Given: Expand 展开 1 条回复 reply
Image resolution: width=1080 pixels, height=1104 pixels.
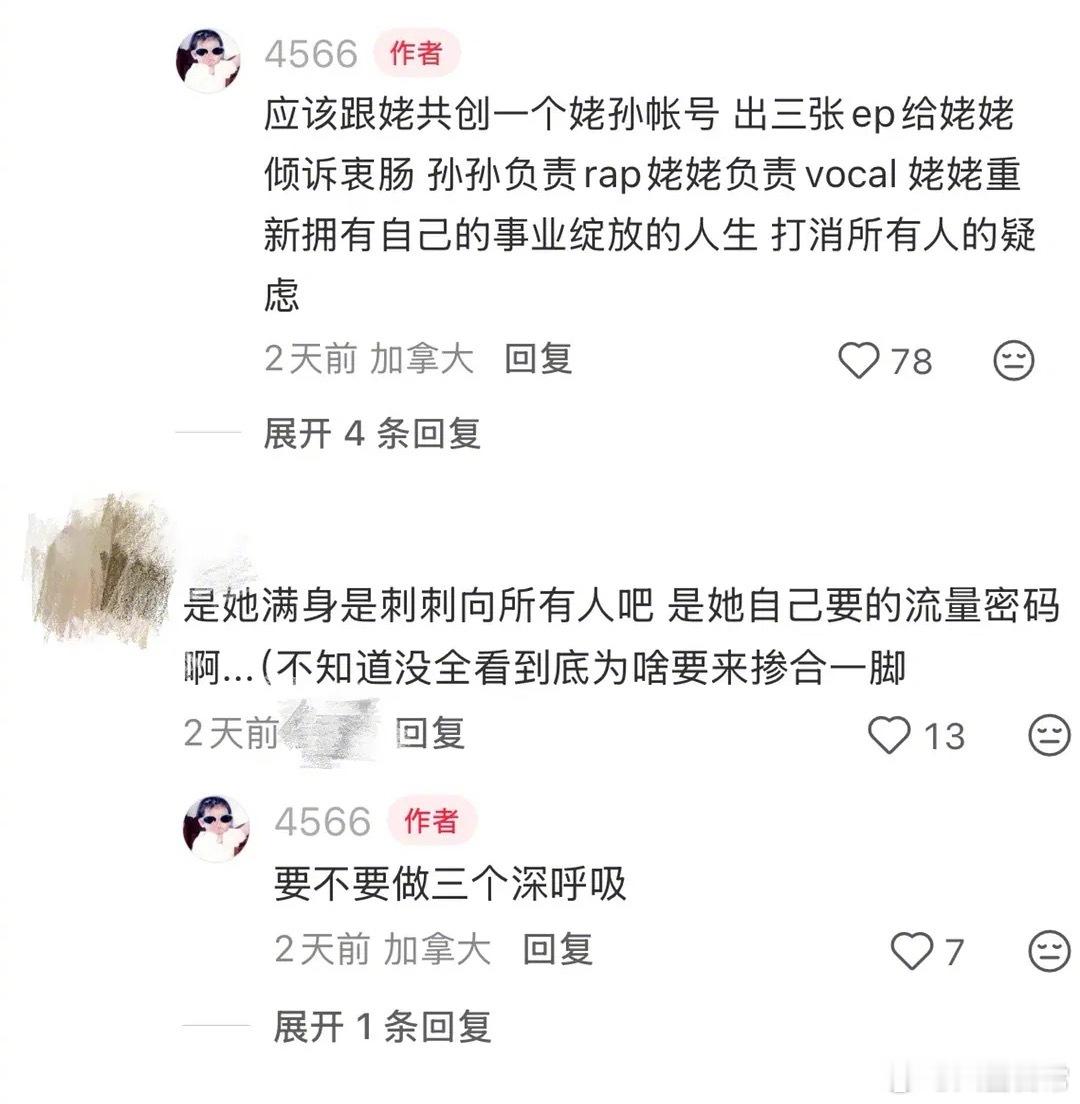Looking at the screenshot, I should [x=382, y=1026].
